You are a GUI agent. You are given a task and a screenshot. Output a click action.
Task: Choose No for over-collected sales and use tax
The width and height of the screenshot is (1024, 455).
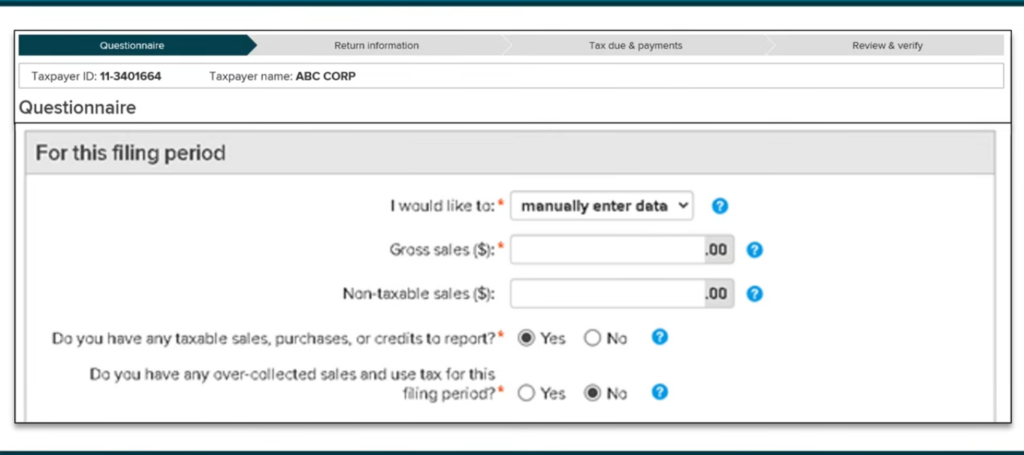[x=592, y=394]
